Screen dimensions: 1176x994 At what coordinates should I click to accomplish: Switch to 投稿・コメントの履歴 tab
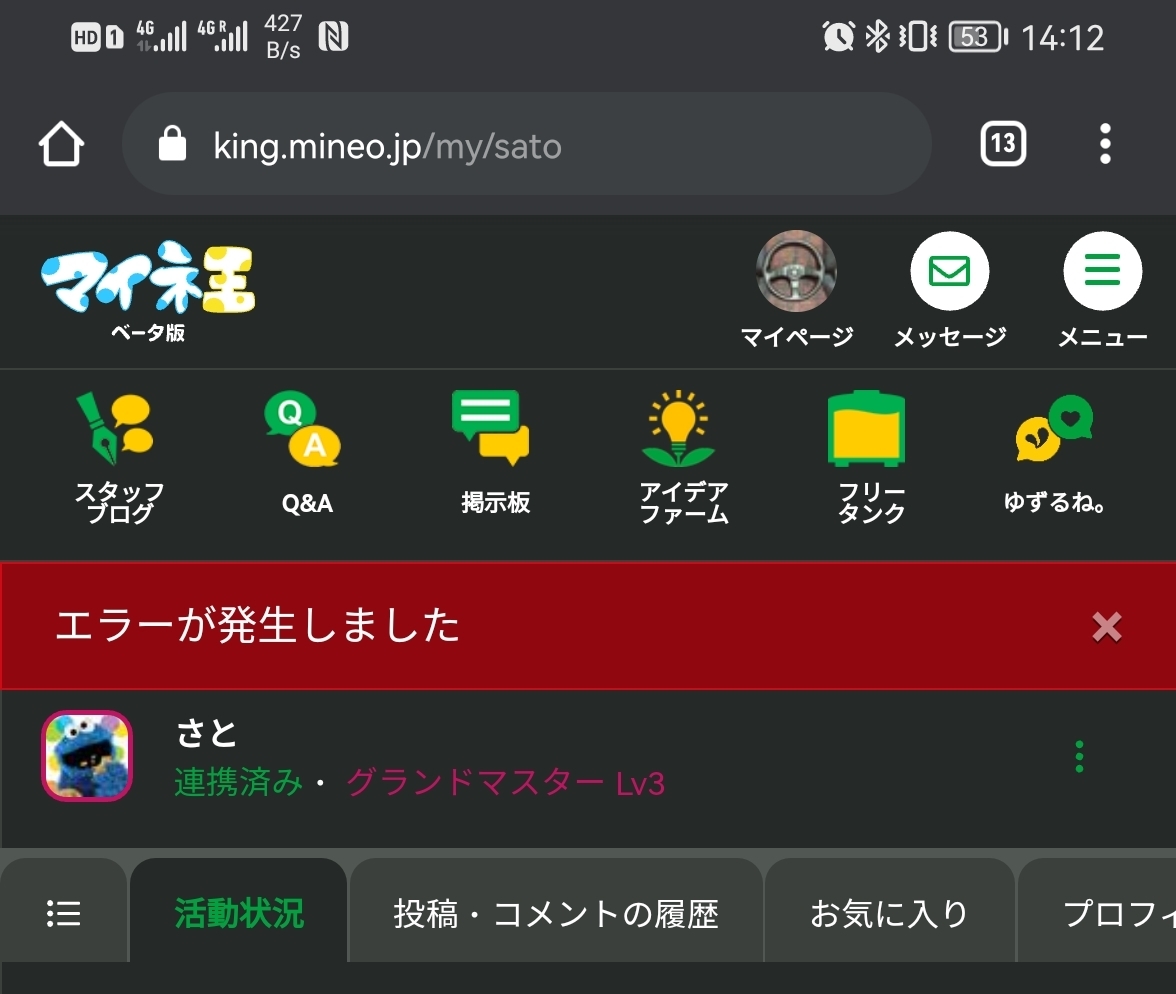tap(556, 913)
